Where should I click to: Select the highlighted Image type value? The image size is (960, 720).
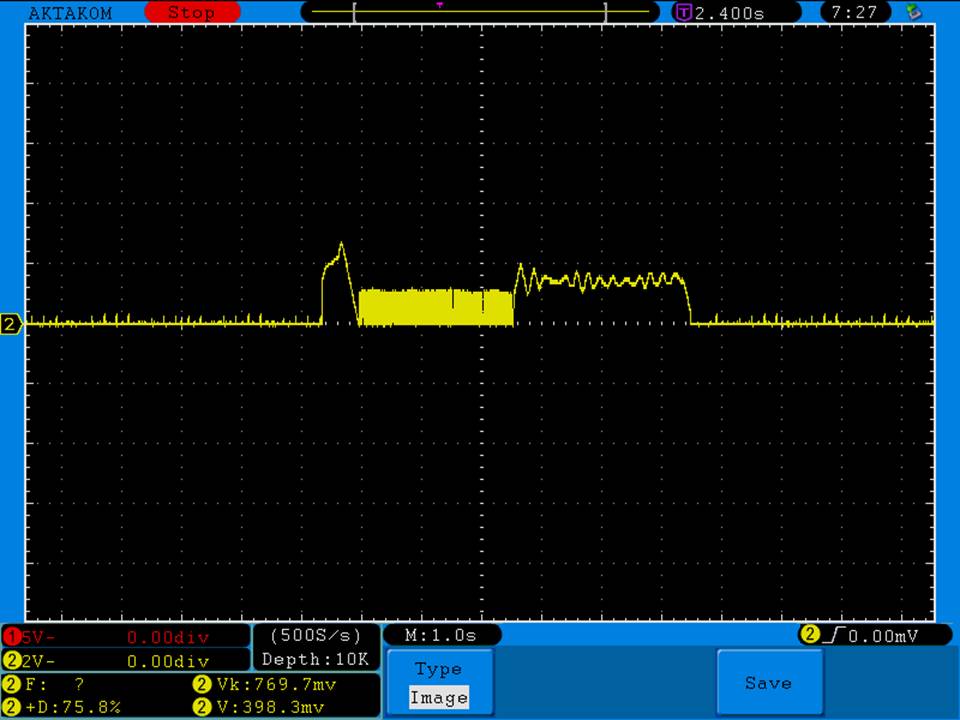pyautogui.click(x=439, y=698)
